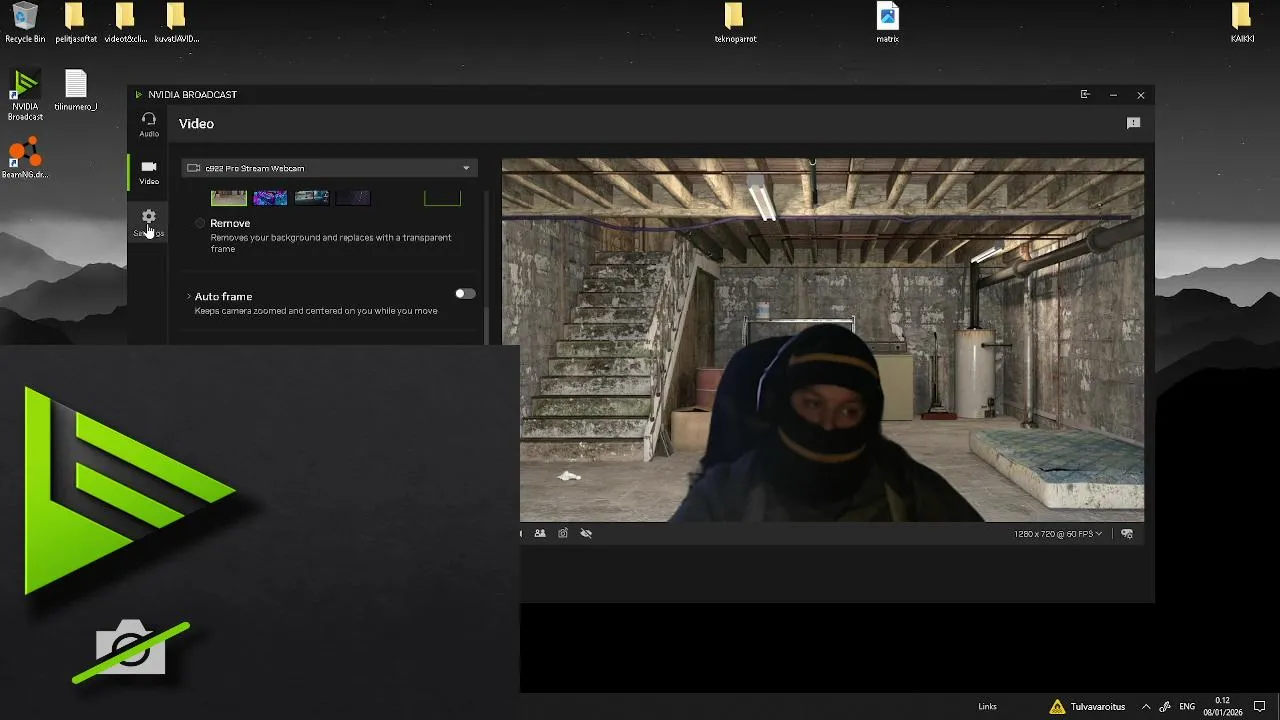Viewport: 1280px width, 720px height.
Task: Select the BeamNG.drive desktop shortcut
Action: [25, 158]
